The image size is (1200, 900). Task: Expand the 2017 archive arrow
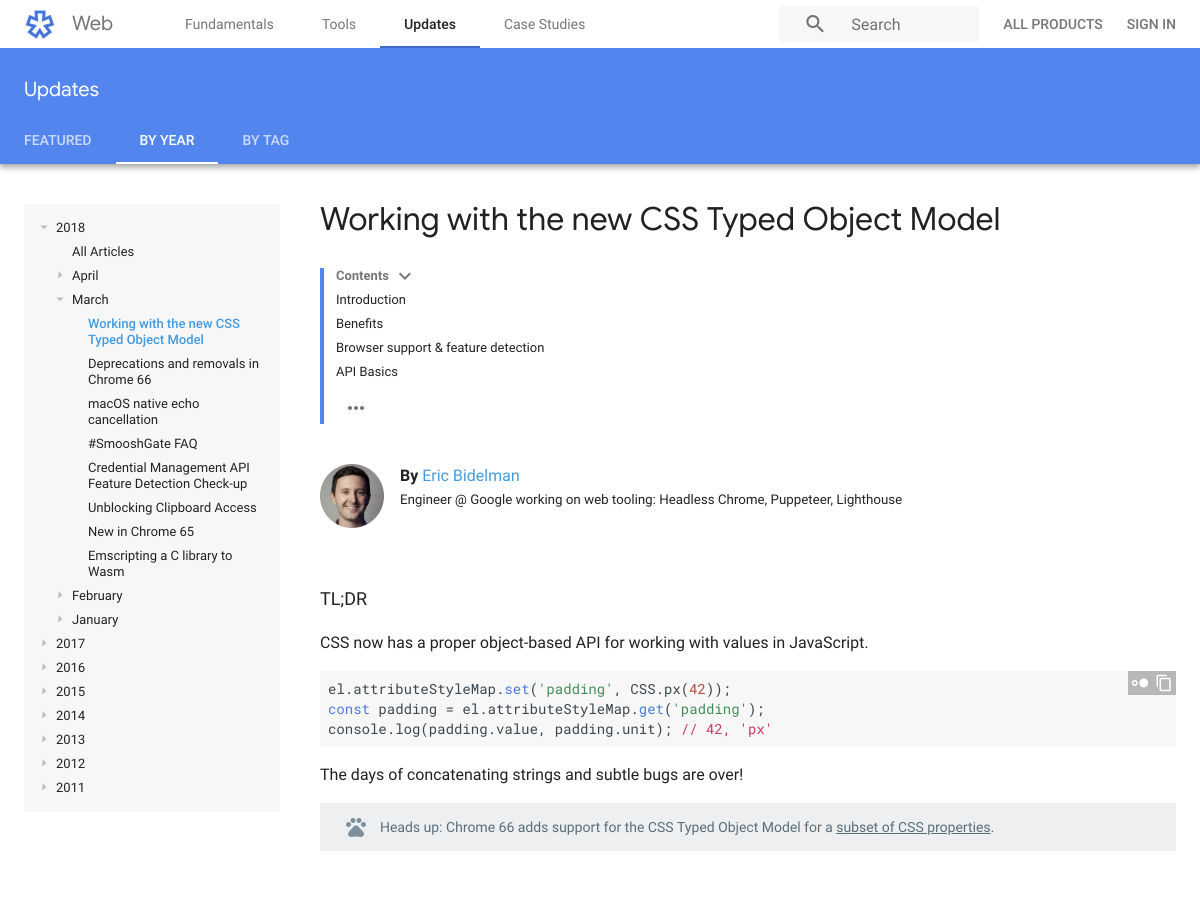point(44,643)
